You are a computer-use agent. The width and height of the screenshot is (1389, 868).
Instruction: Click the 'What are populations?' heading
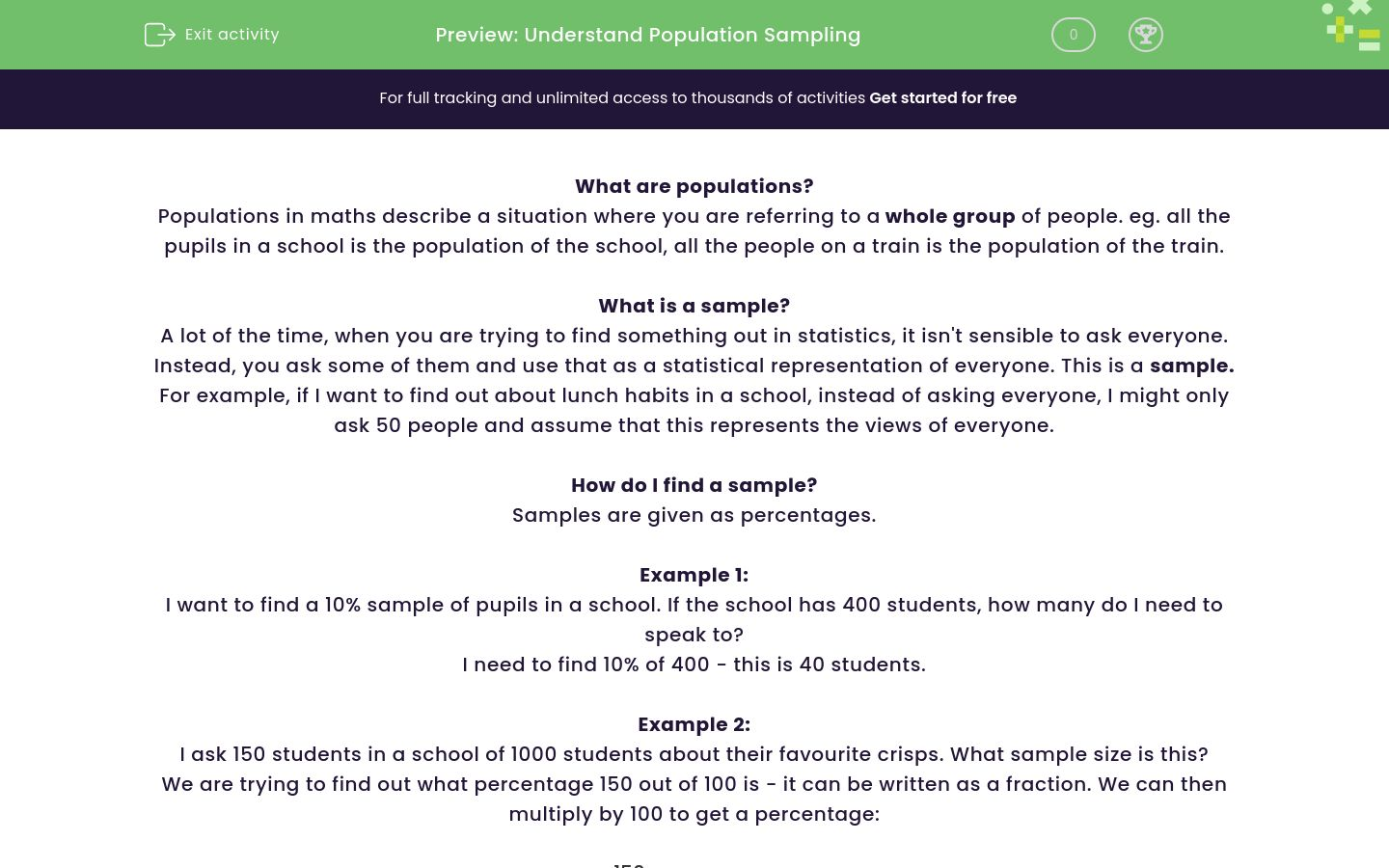[694, 186]
